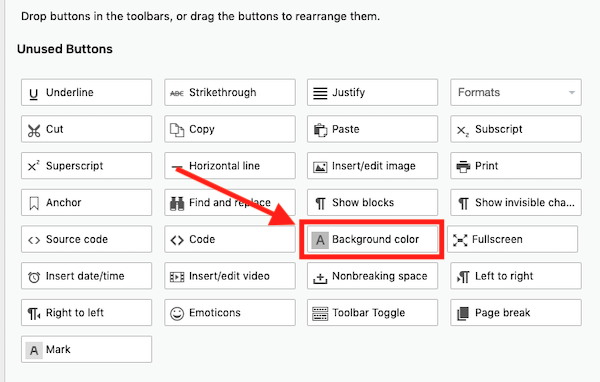Click the Nonbreaking space label

tap(380, 276)
